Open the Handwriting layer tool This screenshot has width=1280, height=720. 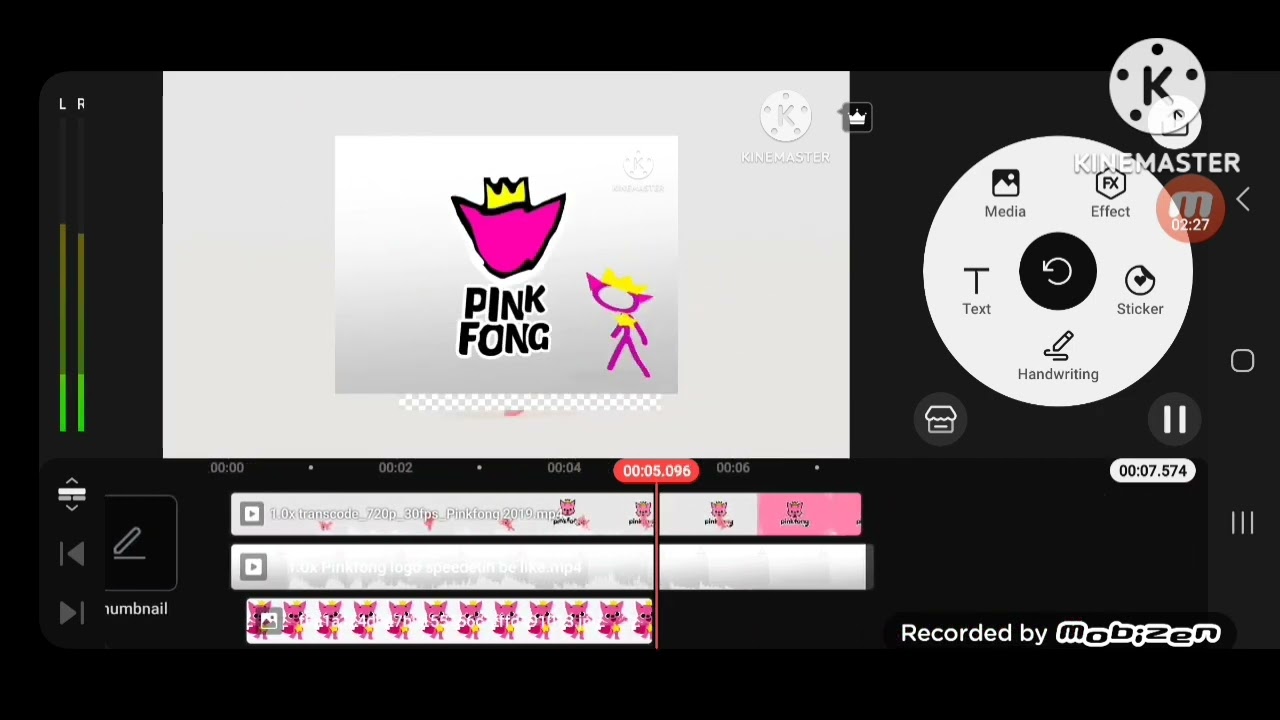[1058, 356]
